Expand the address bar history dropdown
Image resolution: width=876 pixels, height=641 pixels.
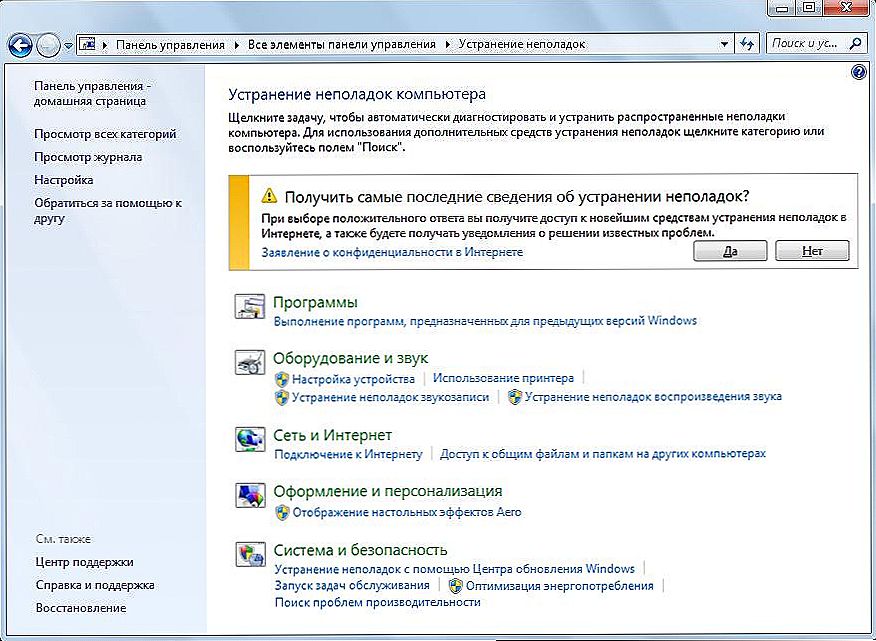(x=724, y=44)
